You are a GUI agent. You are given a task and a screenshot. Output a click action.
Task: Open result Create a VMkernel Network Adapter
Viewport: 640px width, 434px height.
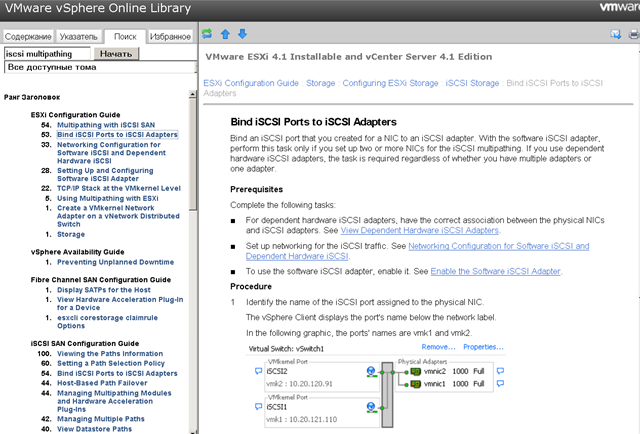point(118,216)
